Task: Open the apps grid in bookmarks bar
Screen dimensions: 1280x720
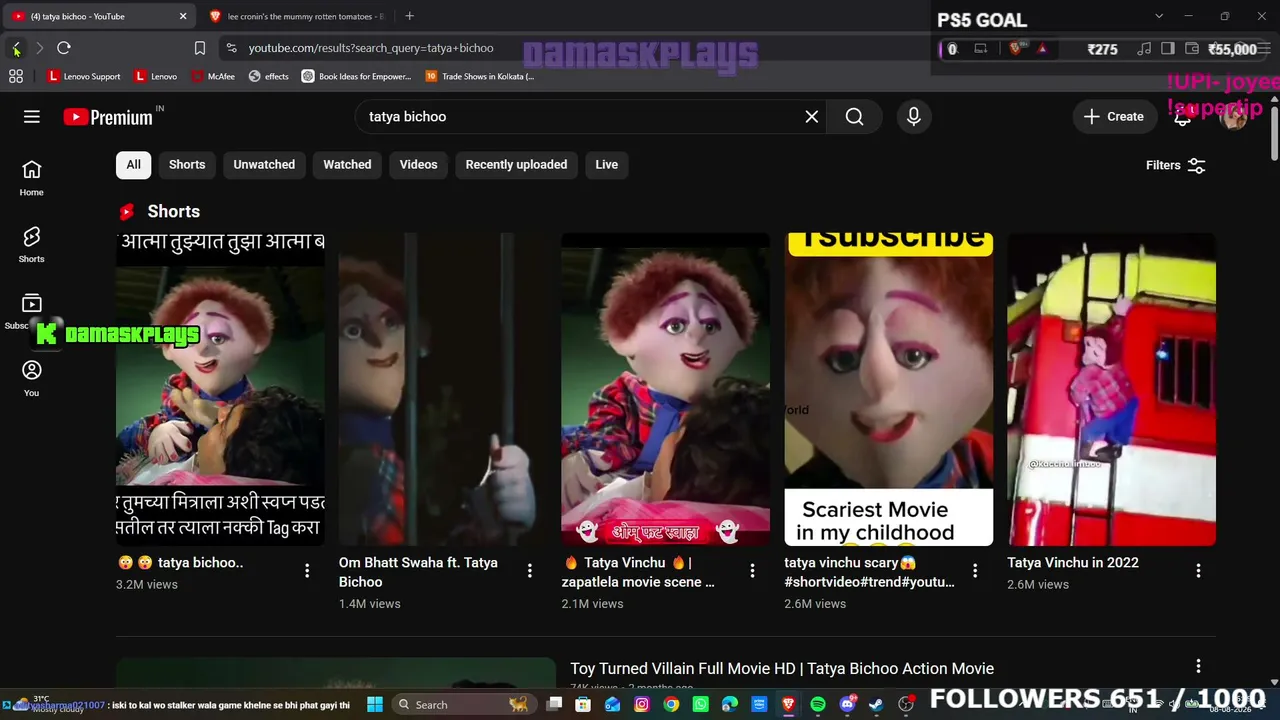Action: coord(16,76)
